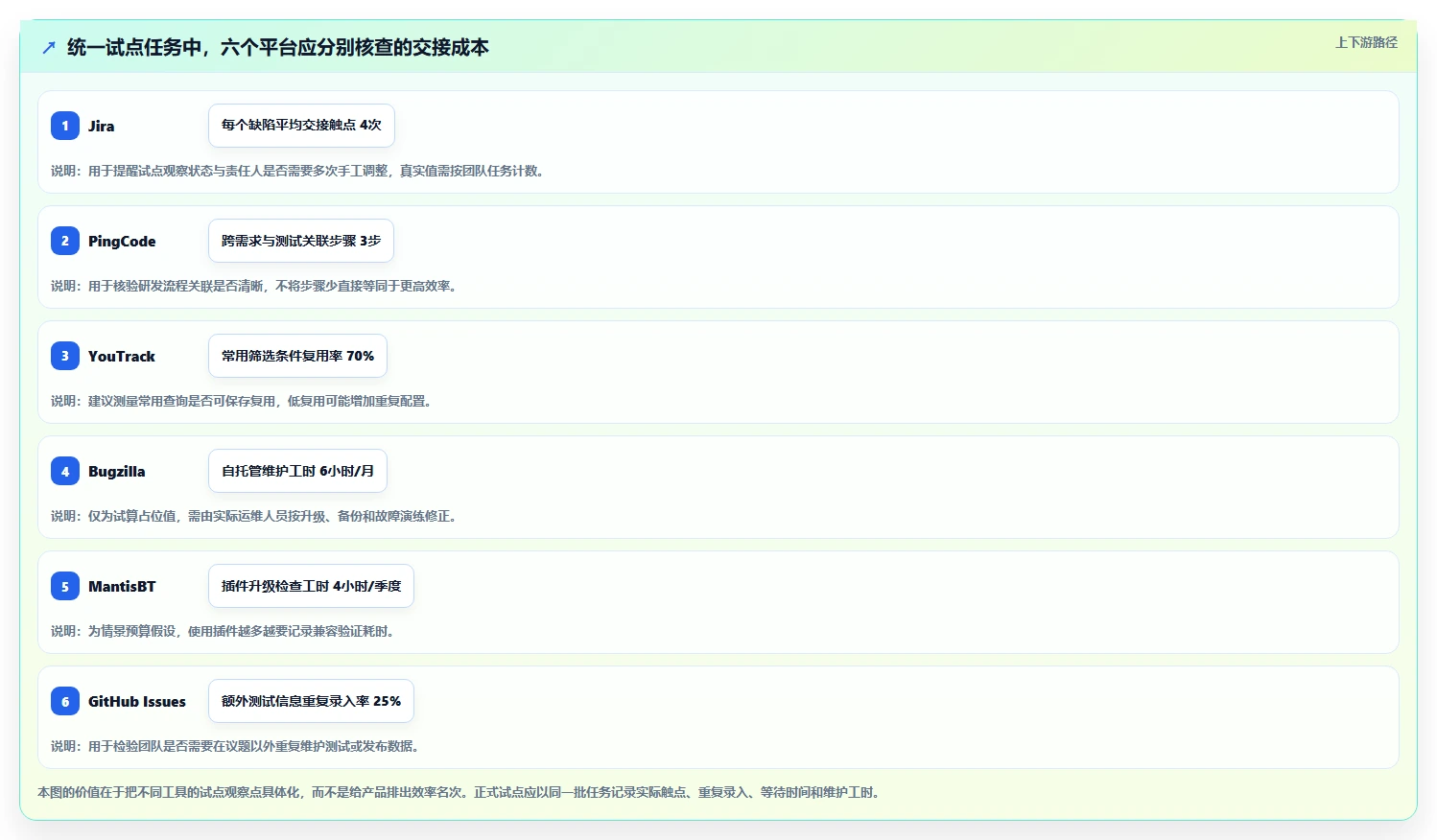Click the footer text starting 本图的价值在于
This screenshot has width=1437, height=840.
[460, 792]
